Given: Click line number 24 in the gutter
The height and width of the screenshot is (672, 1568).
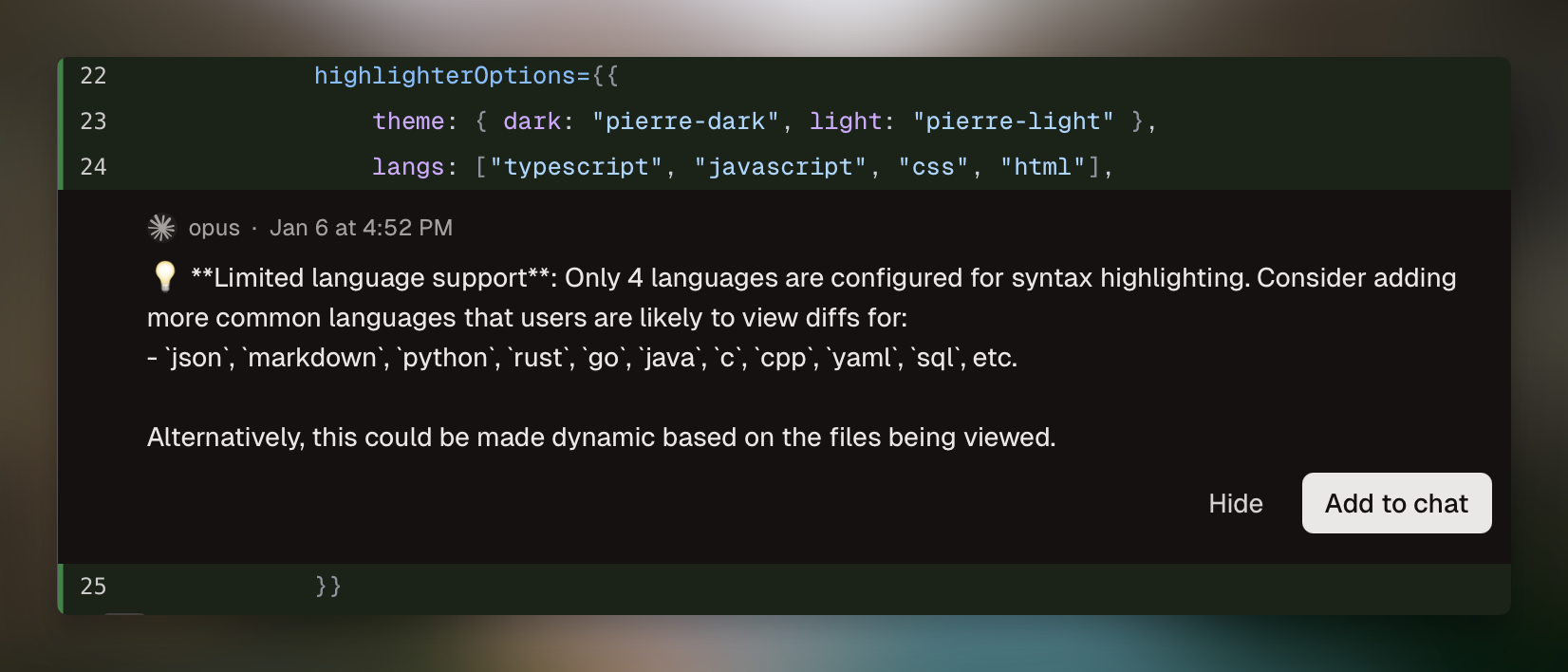Looking at the screenshot, I should tap(93, 167).
